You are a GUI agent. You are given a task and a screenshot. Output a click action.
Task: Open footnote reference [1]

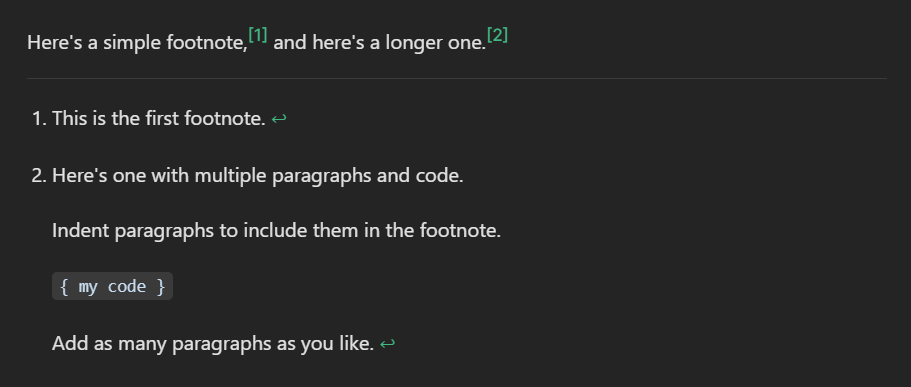point(258,36)
